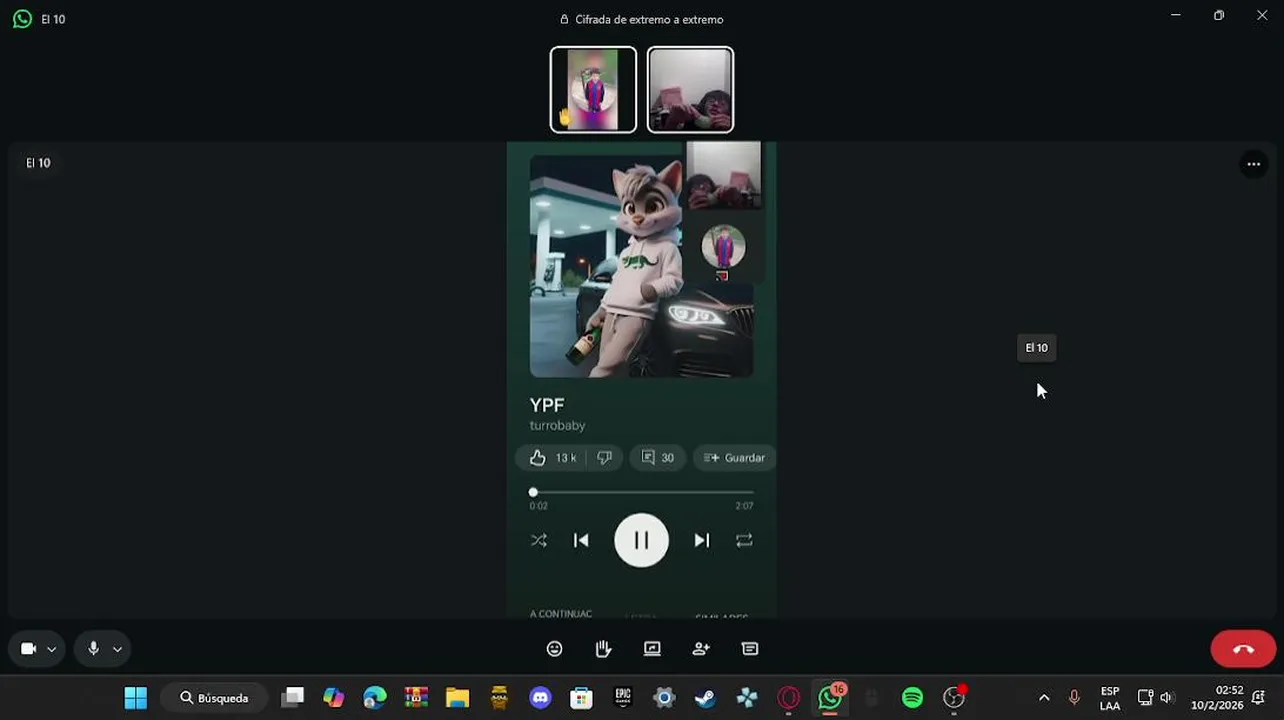Open Discord from taskbar
This screenshot has width=1284, height=720.
click(x=540, y=698)
